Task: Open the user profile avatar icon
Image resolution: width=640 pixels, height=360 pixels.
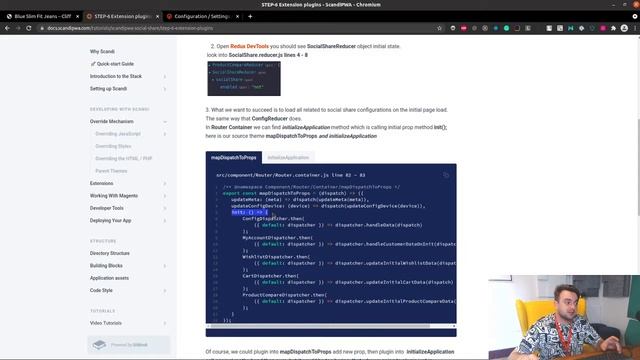Action: pos(624,28)
